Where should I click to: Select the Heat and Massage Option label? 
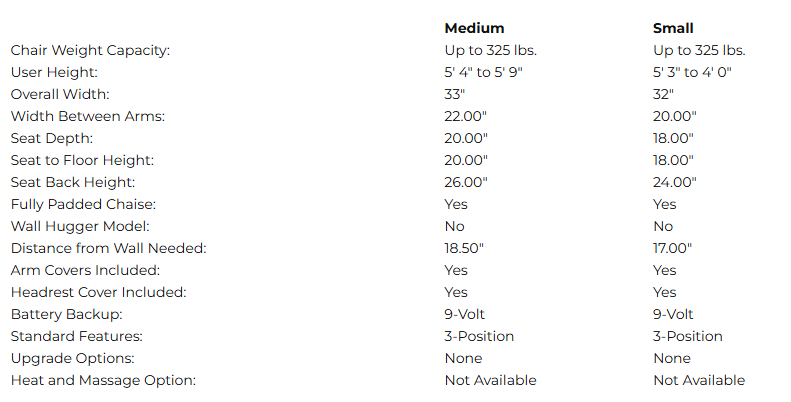[x=103, y=380]
